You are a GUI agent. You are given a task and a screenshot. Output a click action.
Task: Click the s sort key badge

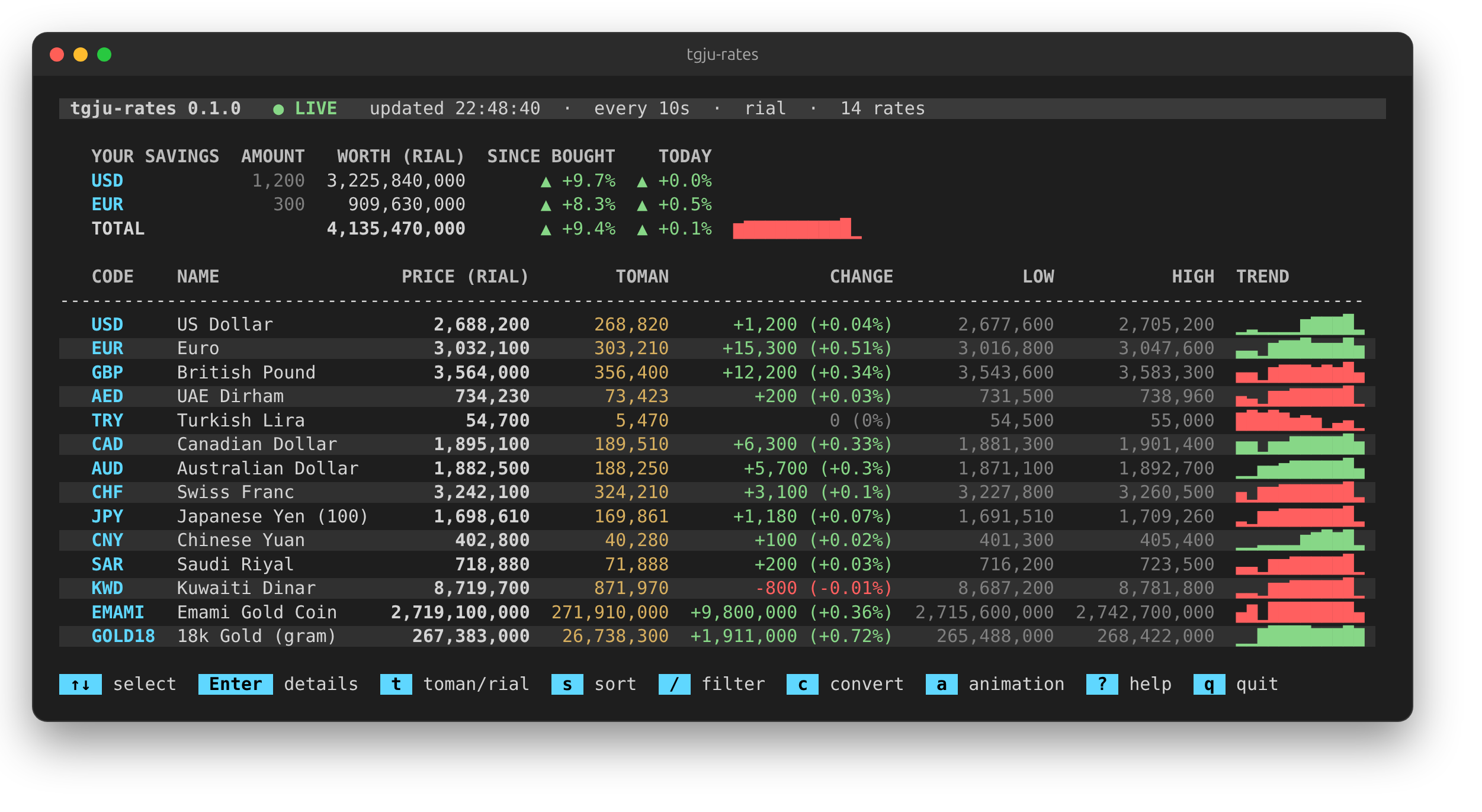pos(567,684)
